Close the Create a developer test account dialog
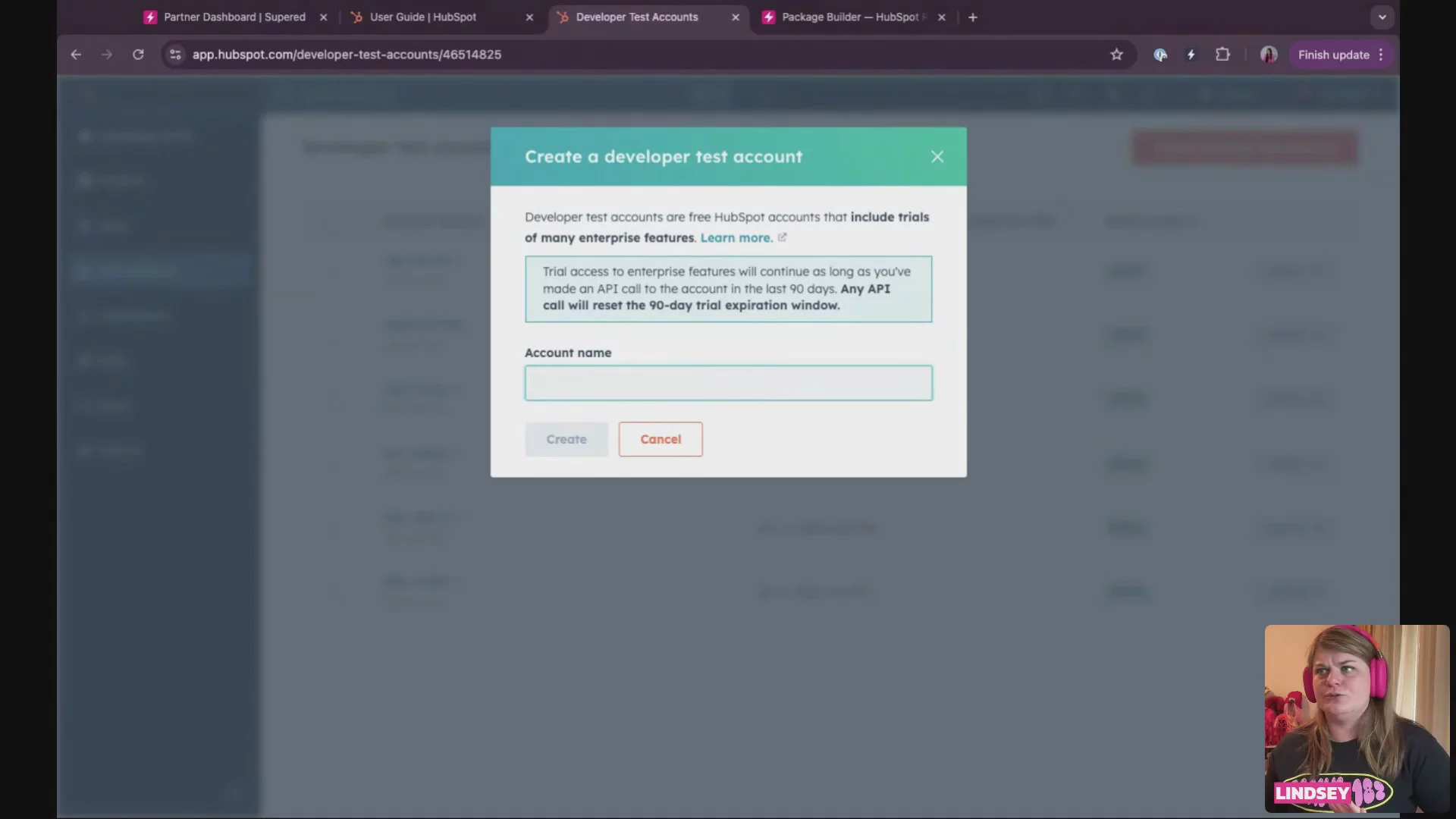The width and height of the screenshot is (1456, 819). (x=937, y=156)
